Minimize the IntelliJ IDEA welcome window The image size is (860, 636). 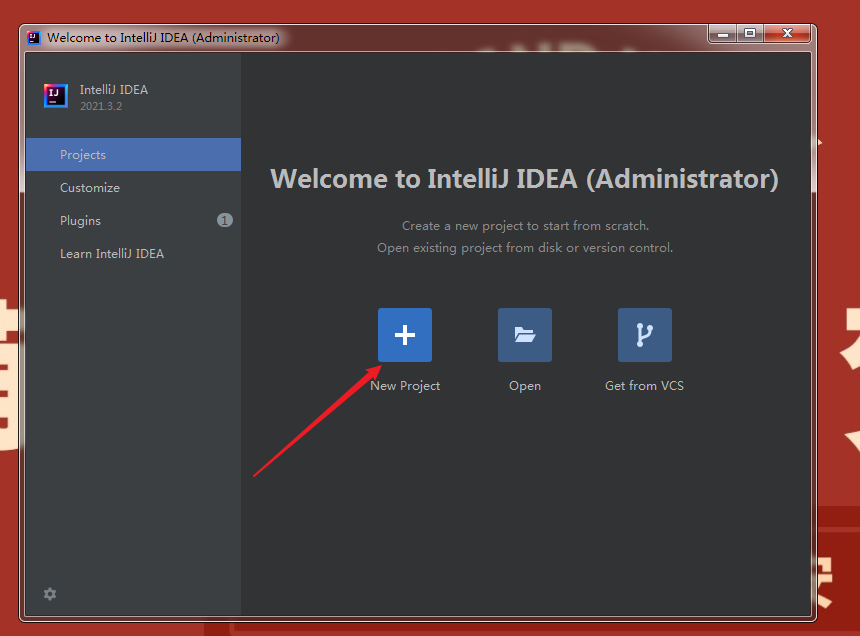[723, 34]
